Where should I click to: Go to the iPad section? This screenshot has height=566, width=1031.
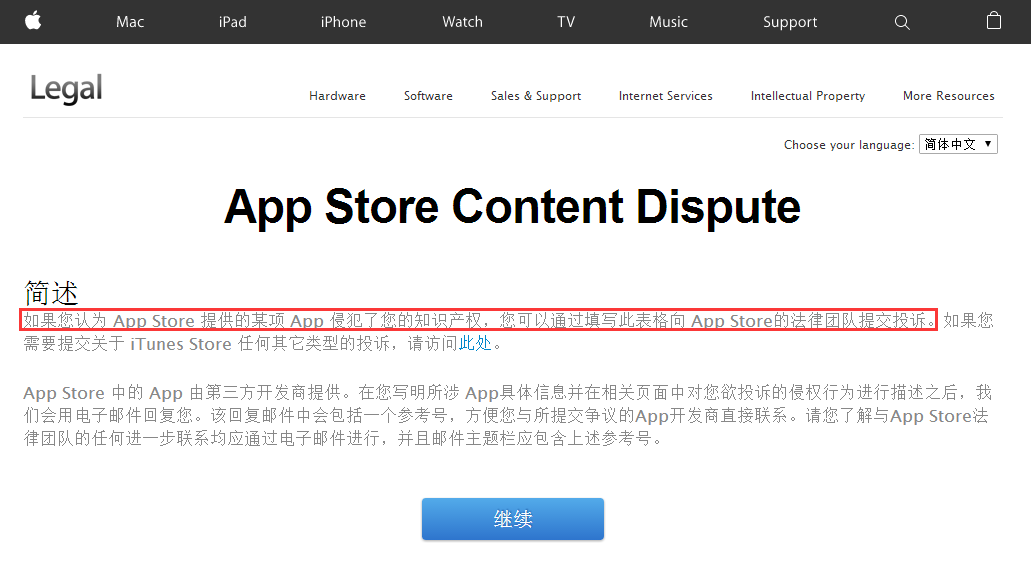233,22
